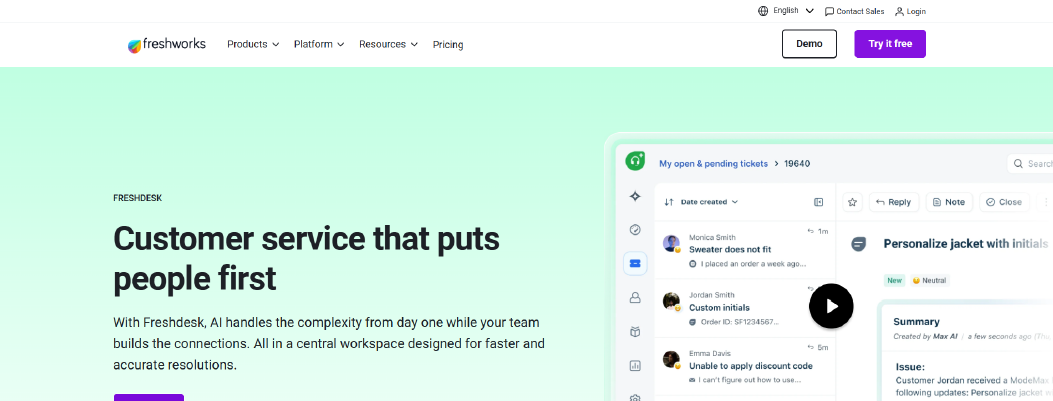Click Emma Davis's avatar
This screenshot has width=1053, height=401.
[671, 359]
